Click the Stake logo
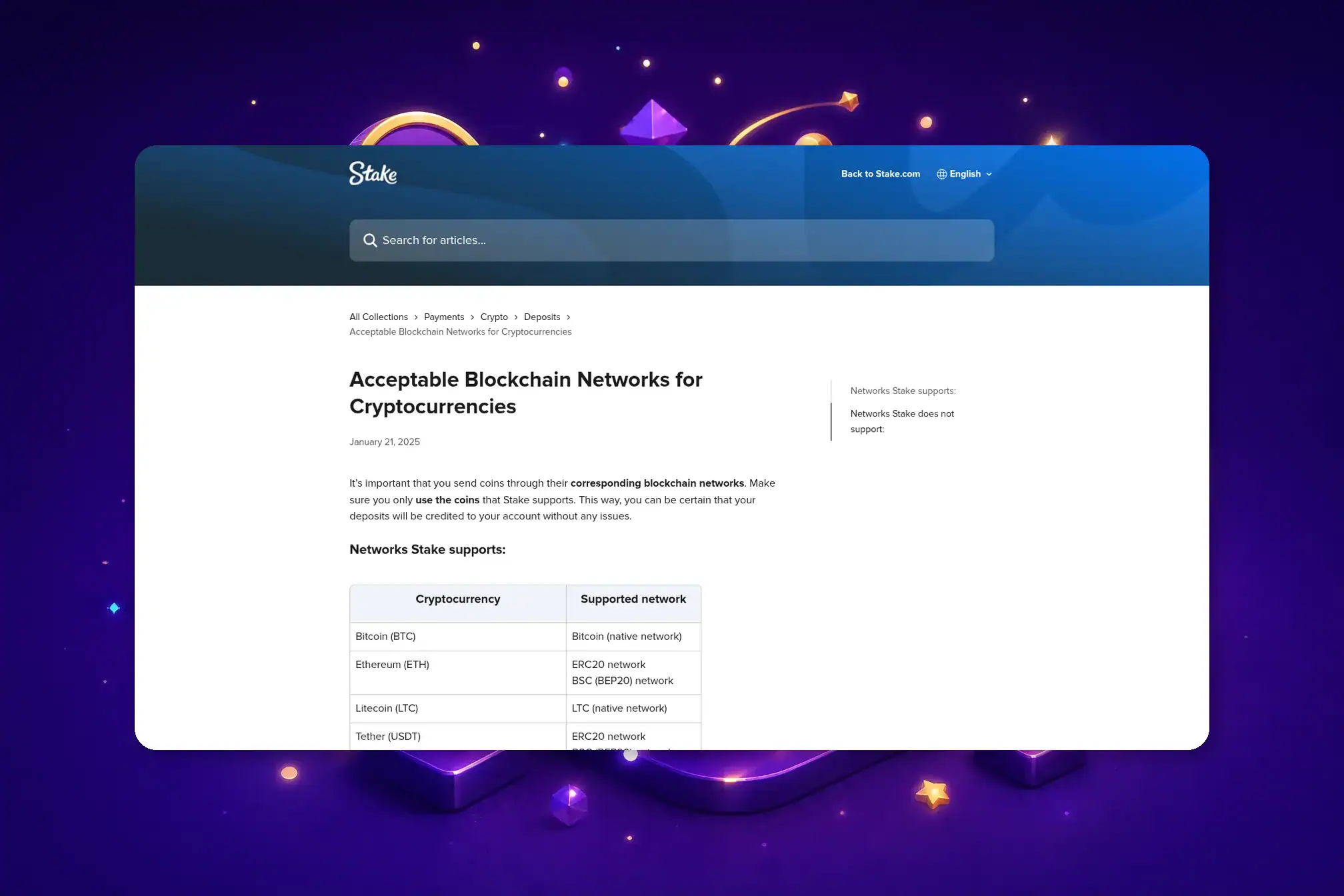 tap(373, 173)
